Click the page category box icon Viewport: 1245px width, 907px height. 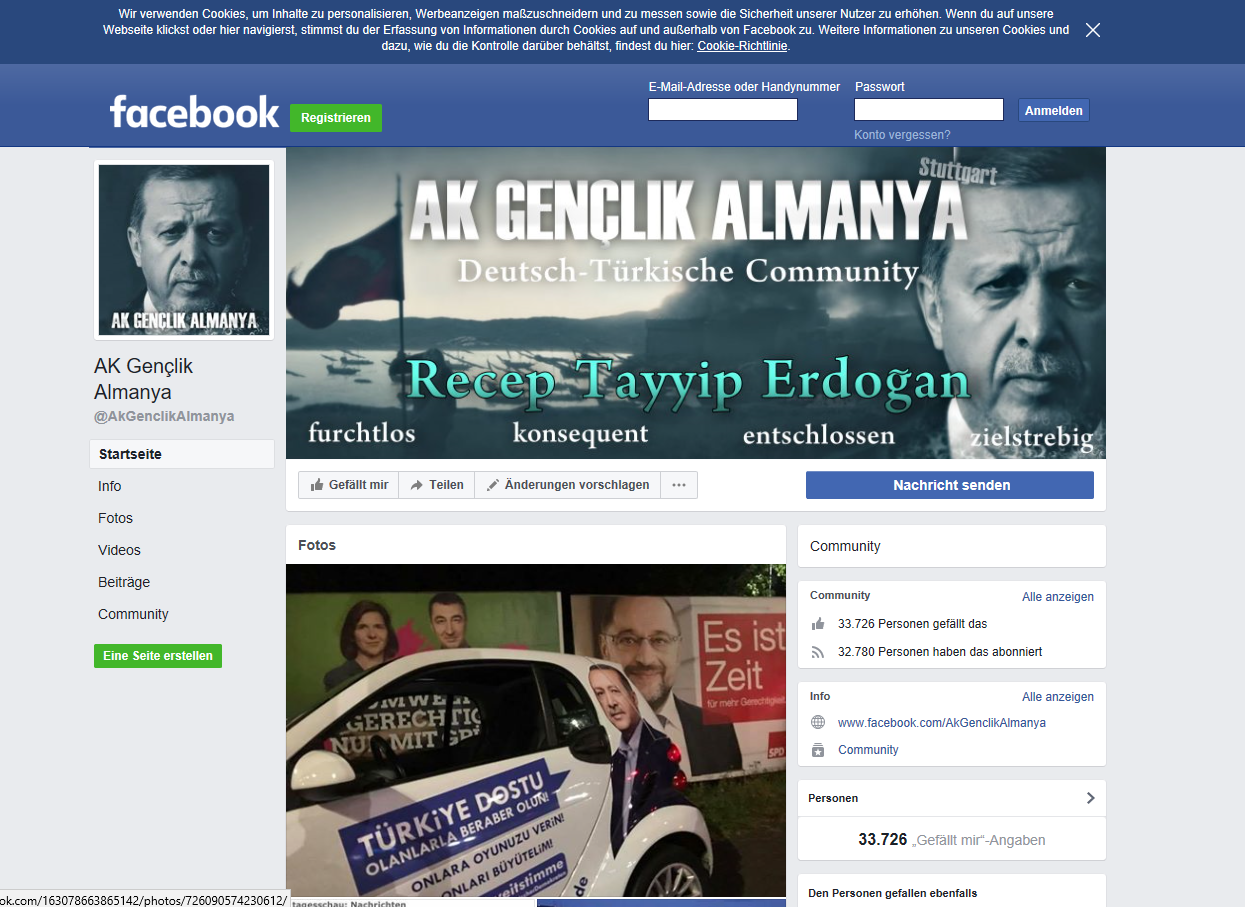tap(818, 750)
